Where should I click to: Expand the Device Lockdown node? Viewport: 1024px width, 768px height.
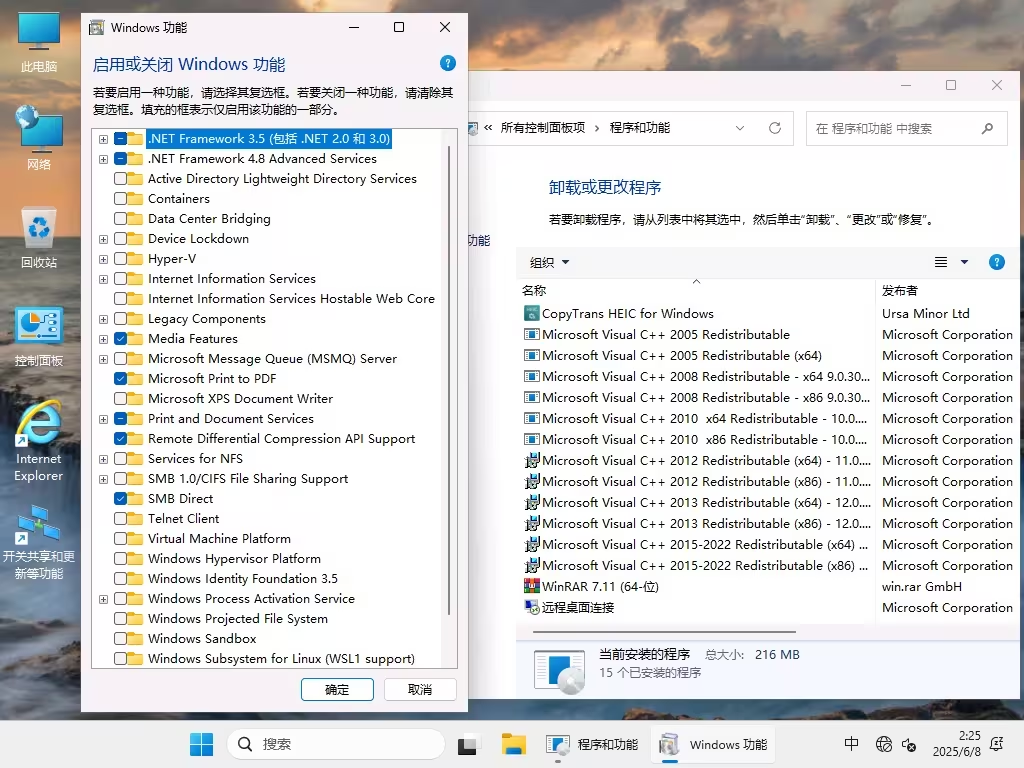coord(103,240)
